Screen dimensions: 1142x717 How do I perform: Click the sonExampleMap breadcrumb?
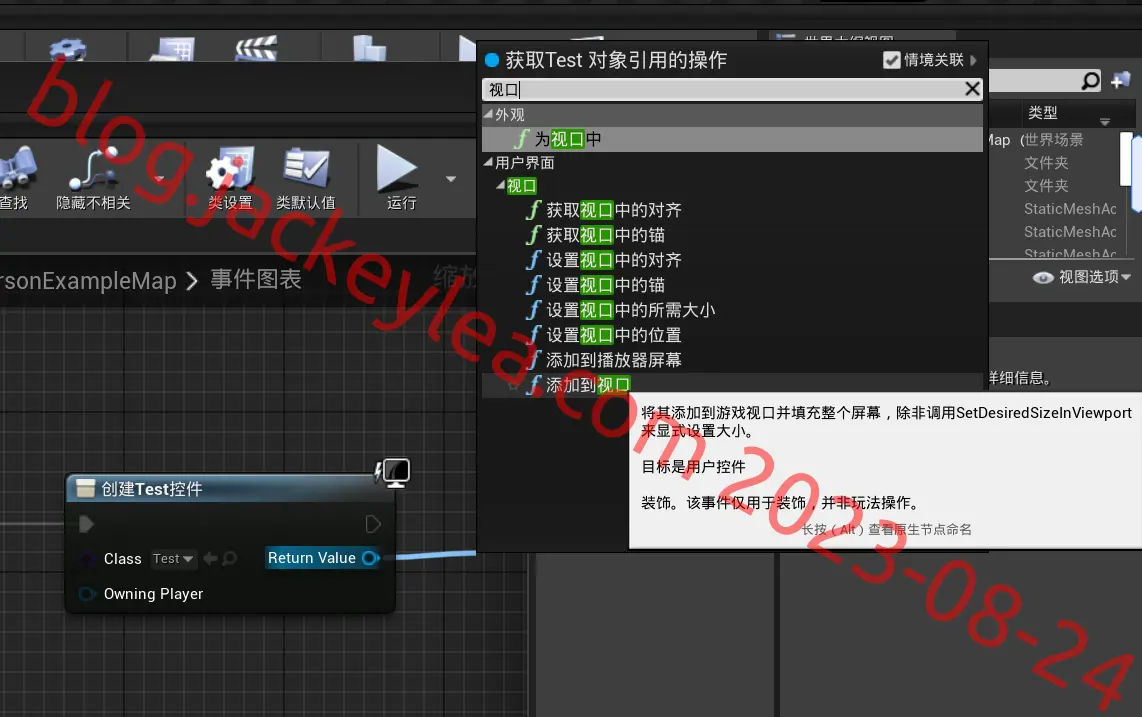pyautogui.click(x=88, y=281)
